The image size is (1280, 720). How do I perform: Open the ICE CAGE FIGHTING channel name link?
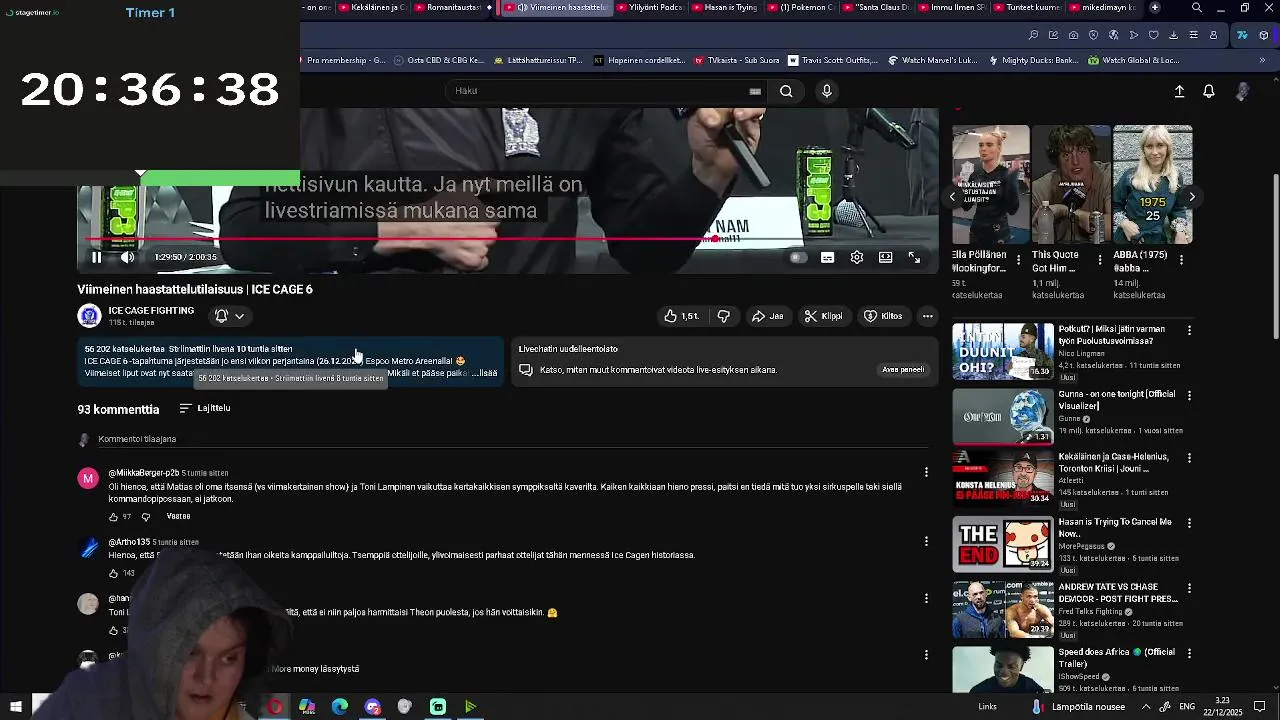151,311
